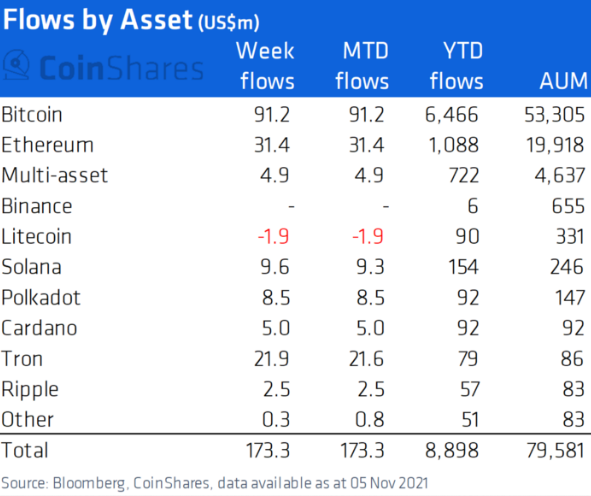
Task: Click the Cardano row label
Action: (39, 328)
